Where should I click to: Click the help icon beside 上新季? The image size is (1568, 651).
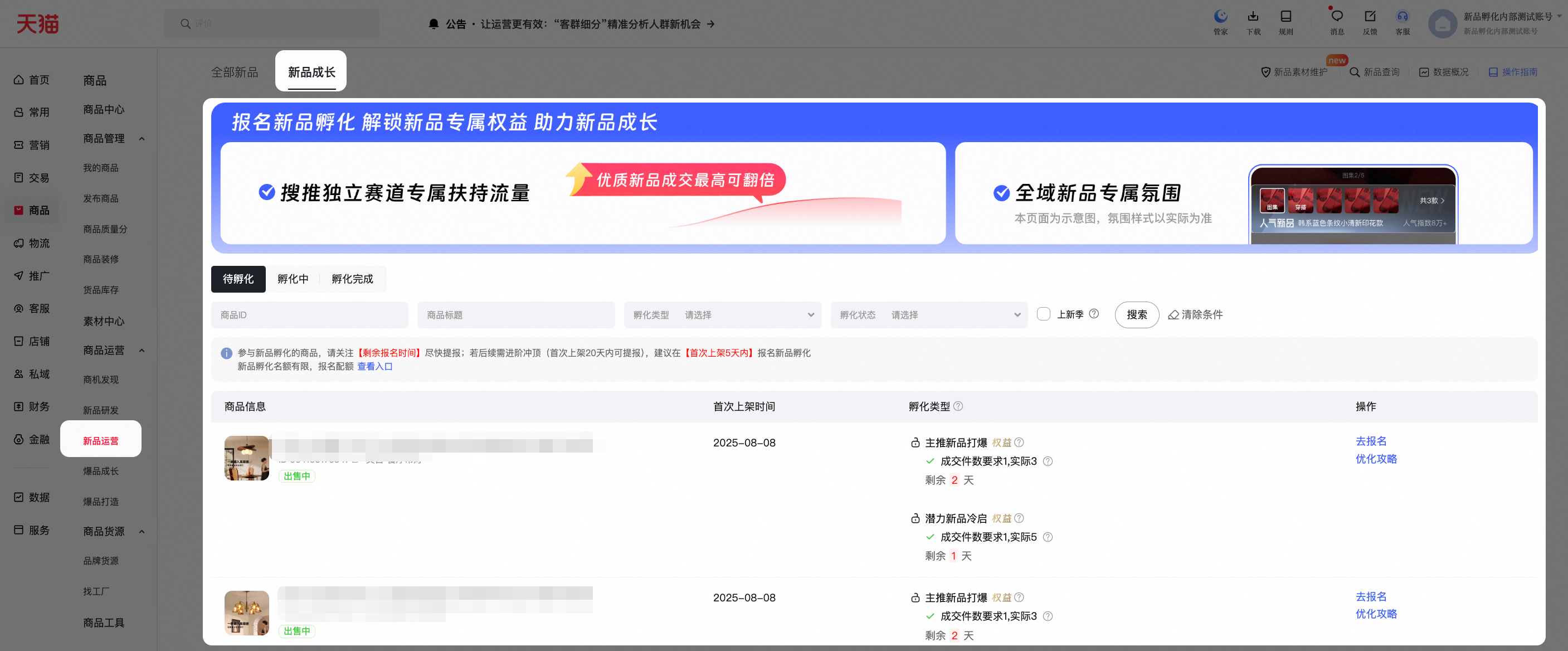click(x=1094, y=314)
